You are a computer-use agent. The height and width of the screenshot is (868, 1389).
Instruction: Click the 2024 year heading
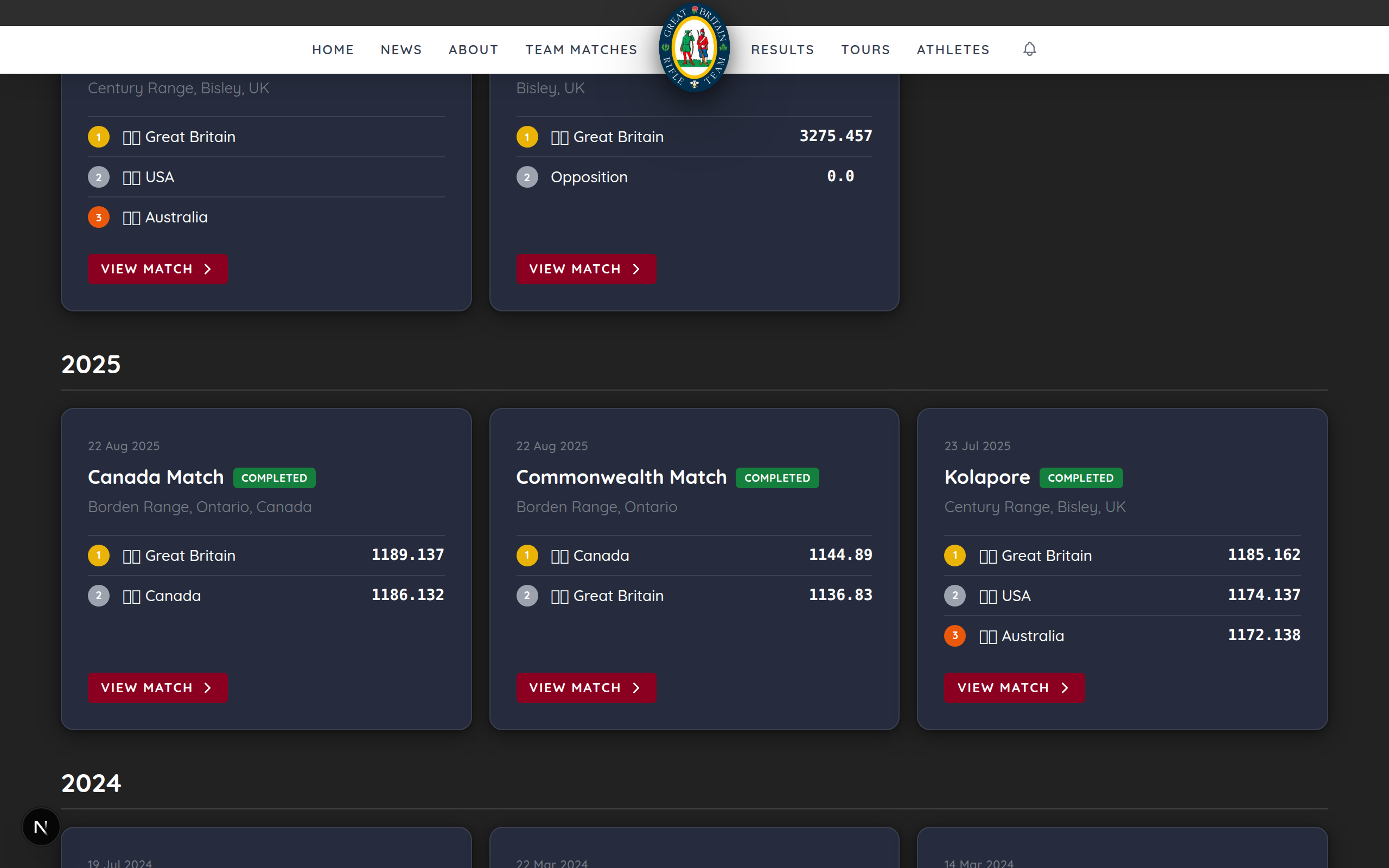91,783
